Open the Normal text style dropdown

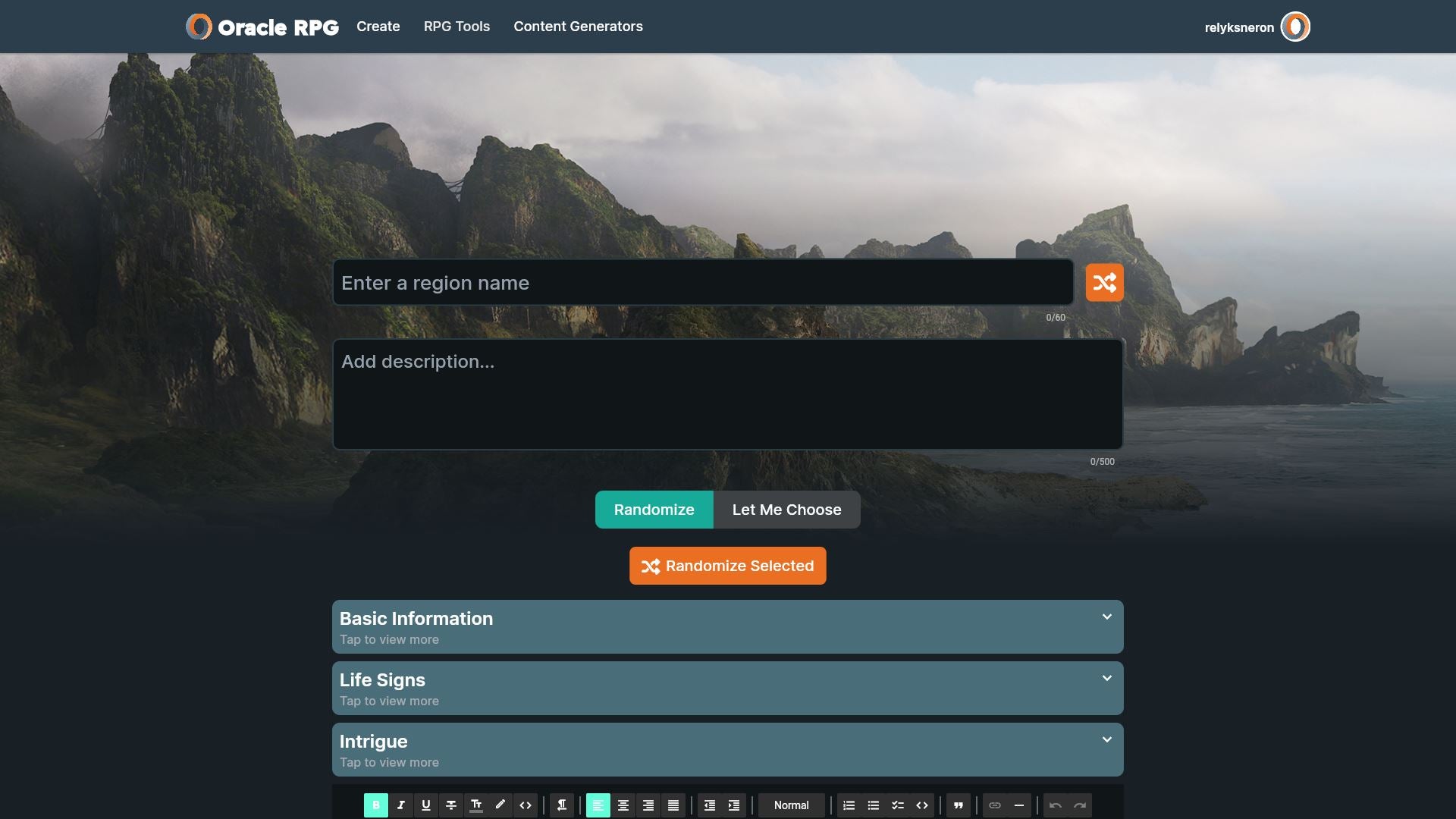pos(791,805)
